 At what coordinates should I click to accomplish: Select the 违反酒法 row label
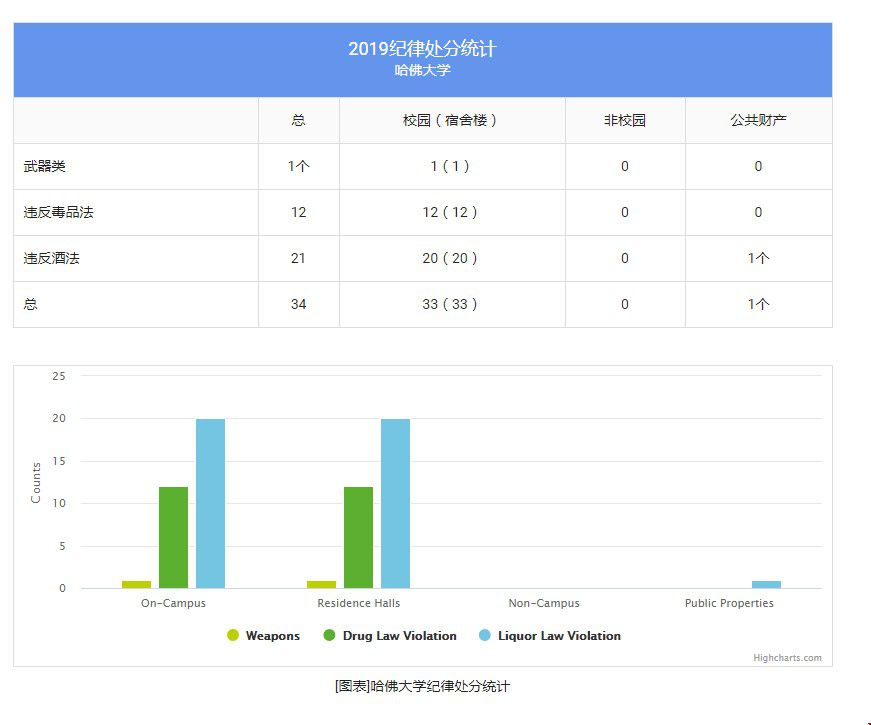(52, 258)
